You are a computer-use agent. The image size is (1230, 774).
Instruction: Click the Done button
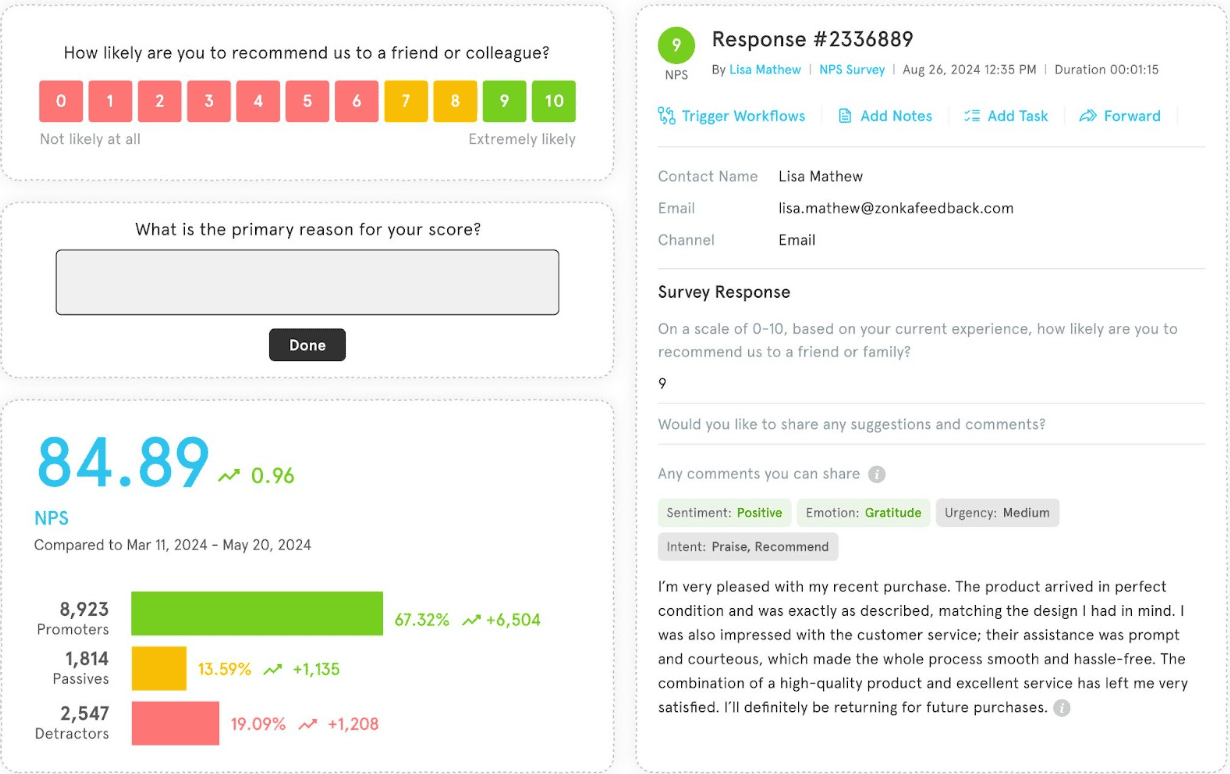pos(307,345)
